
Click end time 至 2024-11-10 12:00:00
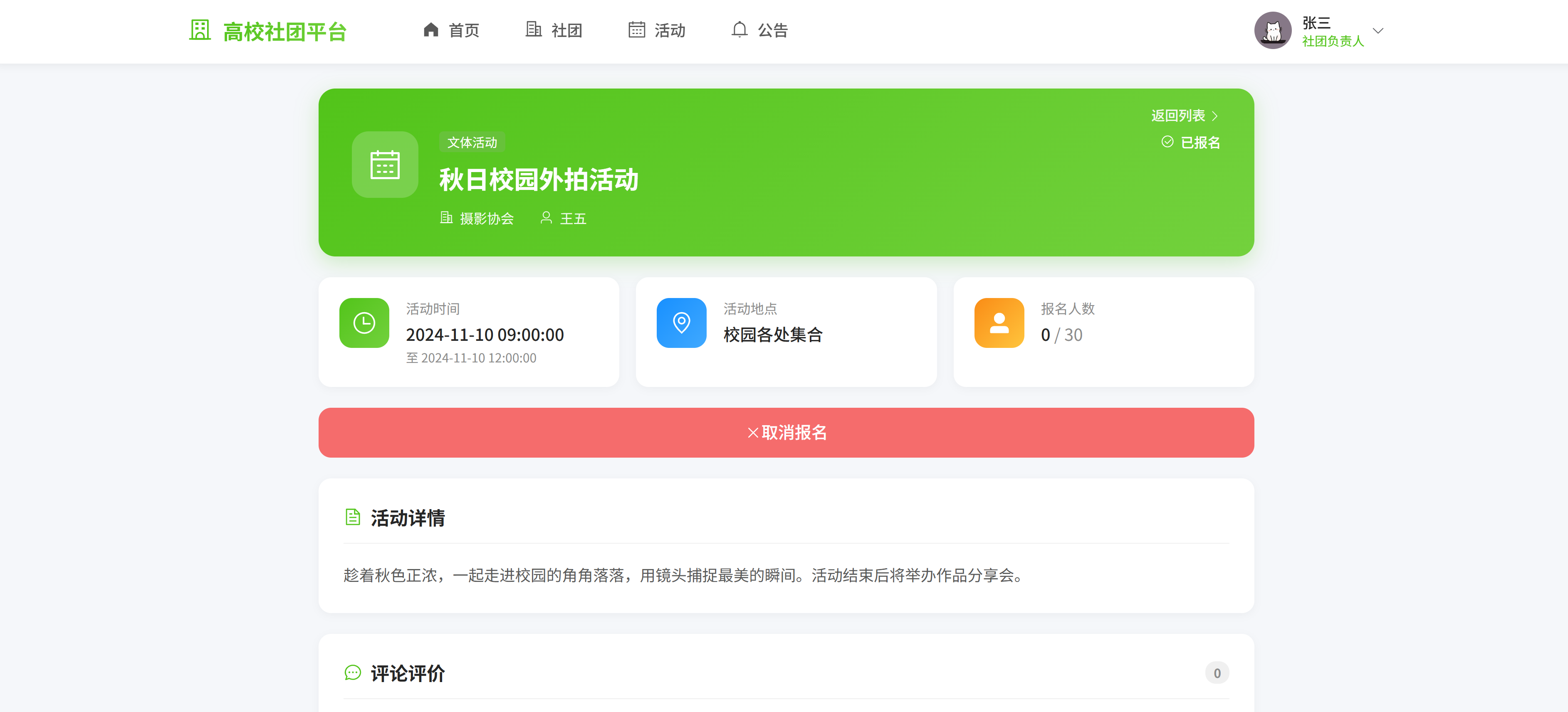tap(471, 358)
